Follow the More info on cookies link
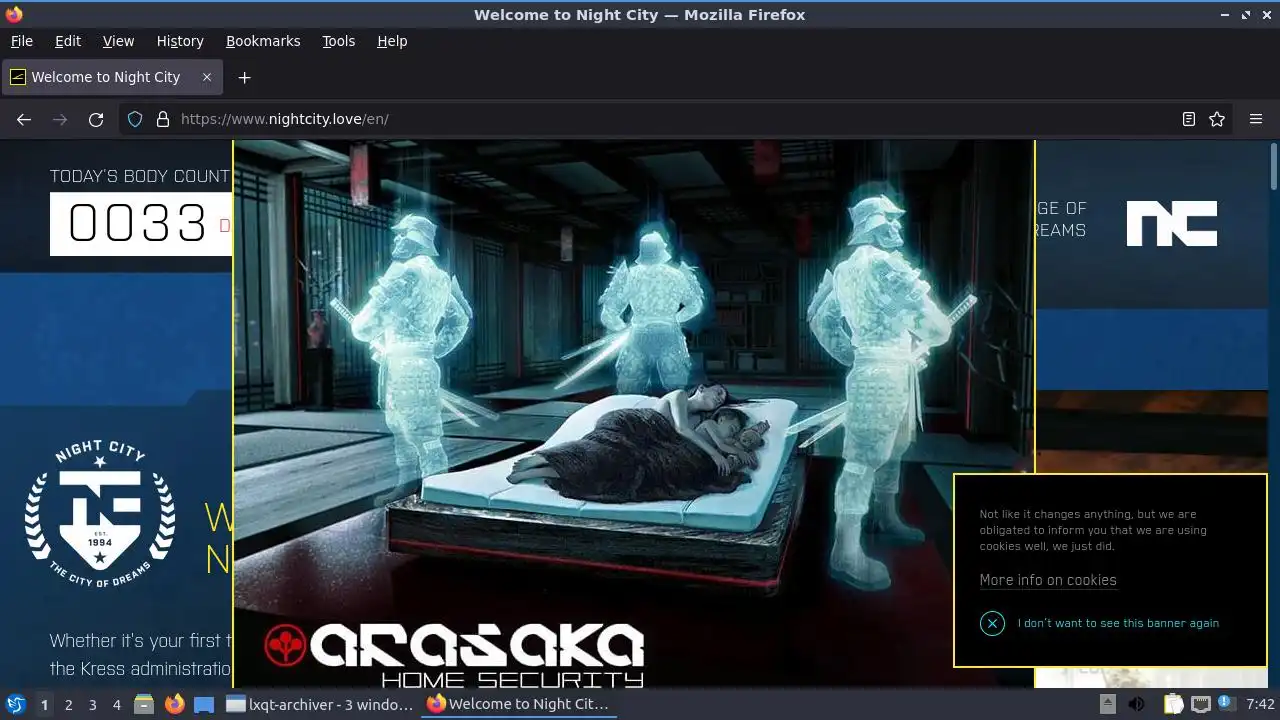 (x=1048, y=580)
